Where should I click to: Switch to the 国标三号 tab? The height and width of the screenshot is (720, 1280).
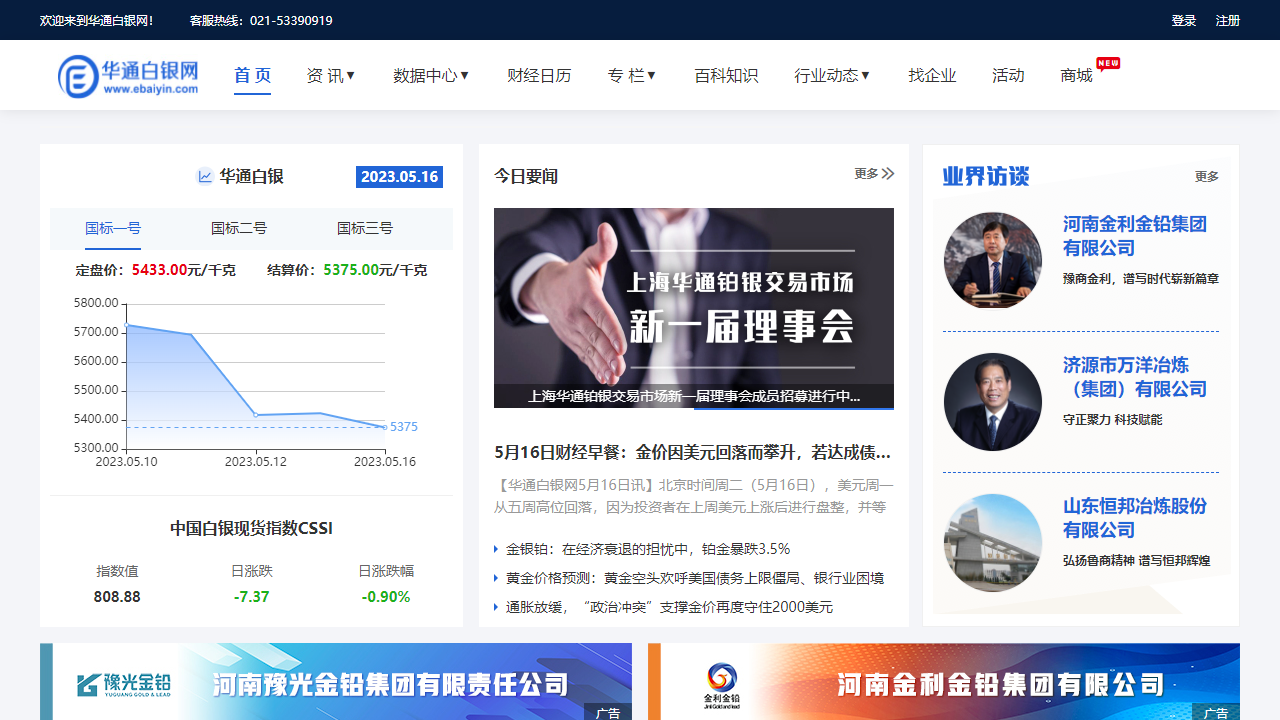click(x=365, y=228)
